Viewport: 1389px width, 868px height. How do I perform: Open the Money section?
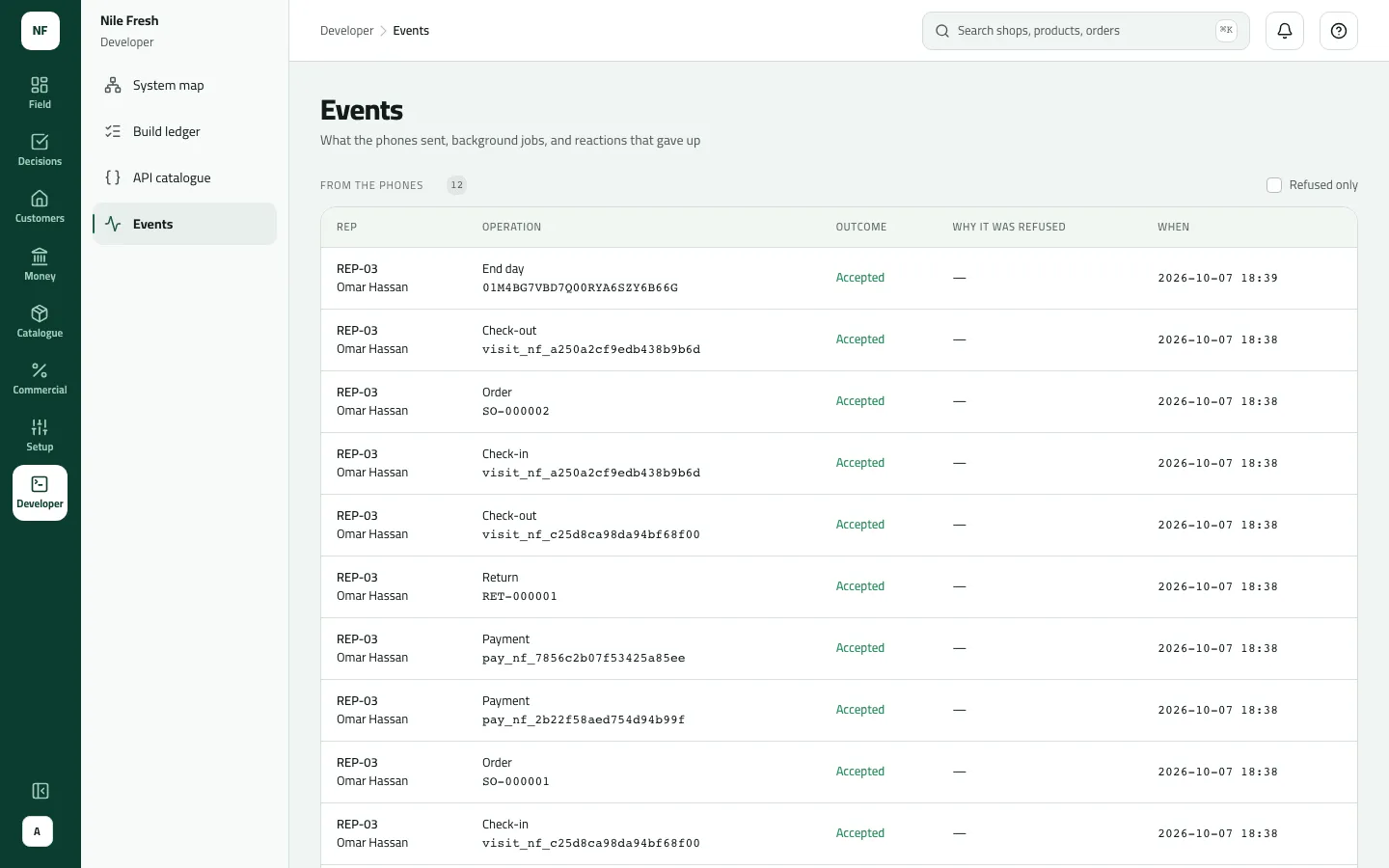(x=40, y=264)
